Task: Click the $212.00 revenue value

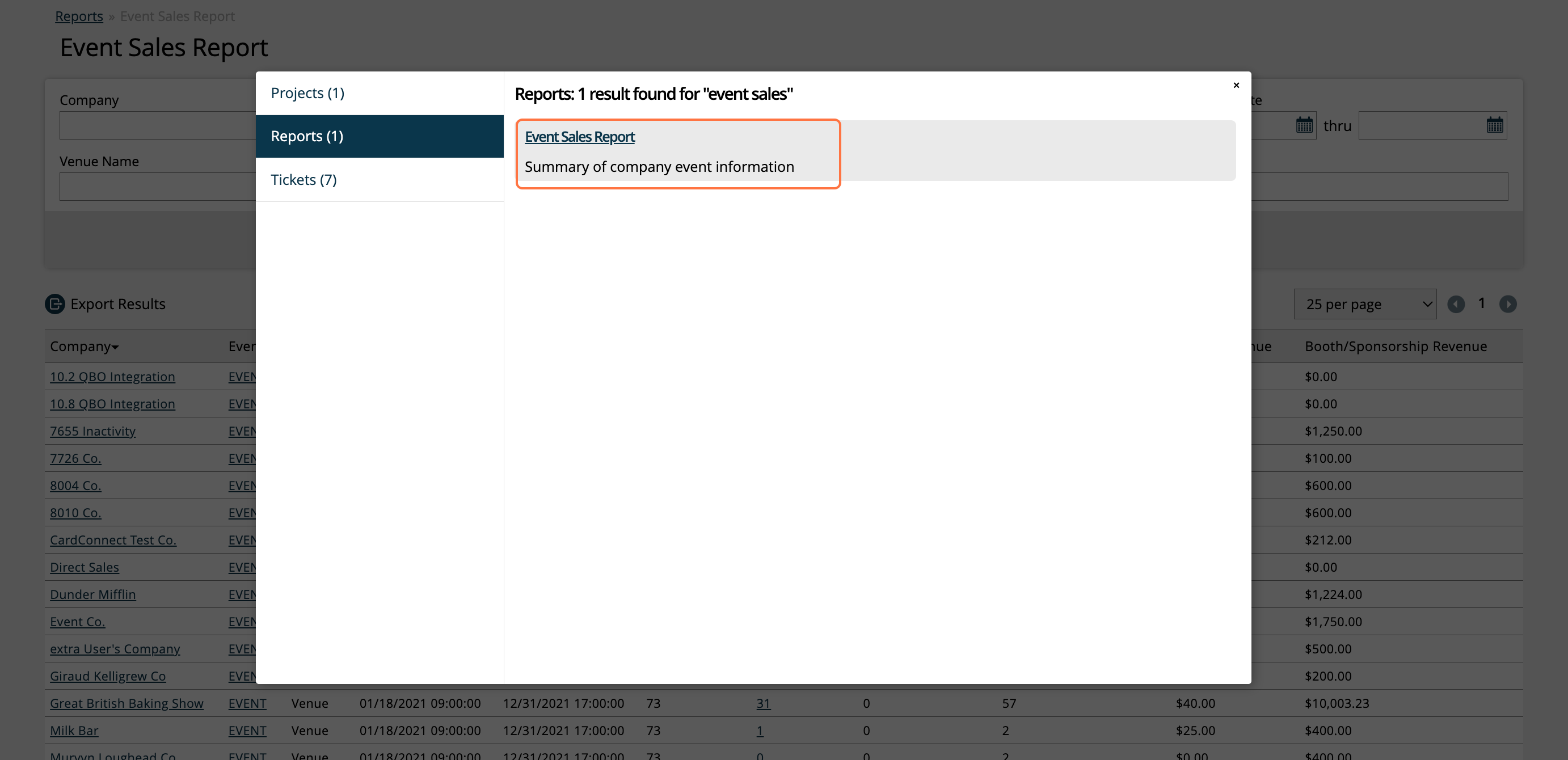Action: click(1327, 540)
